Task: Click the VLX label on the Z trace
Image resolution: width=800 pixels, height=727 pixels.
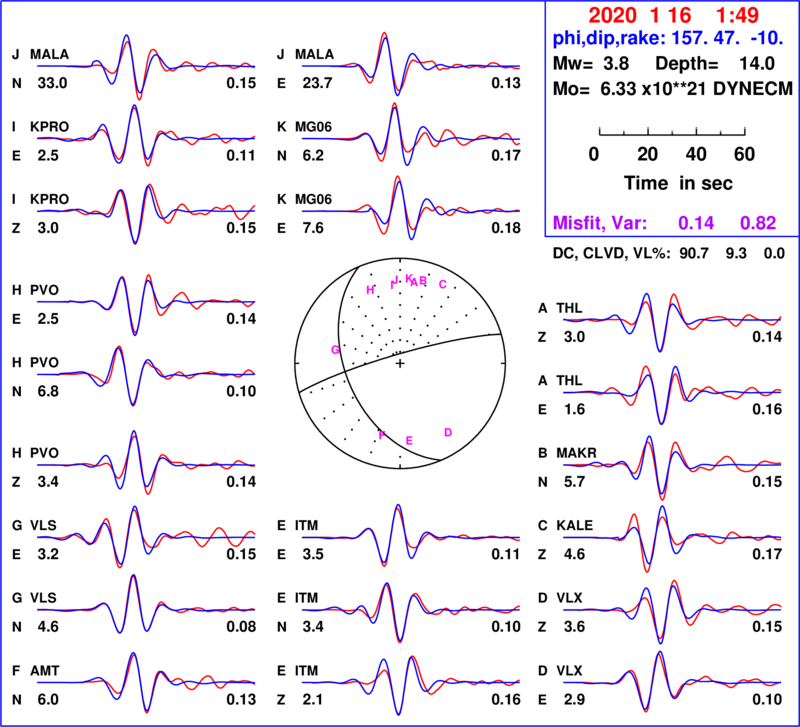Action: point(569,598)
